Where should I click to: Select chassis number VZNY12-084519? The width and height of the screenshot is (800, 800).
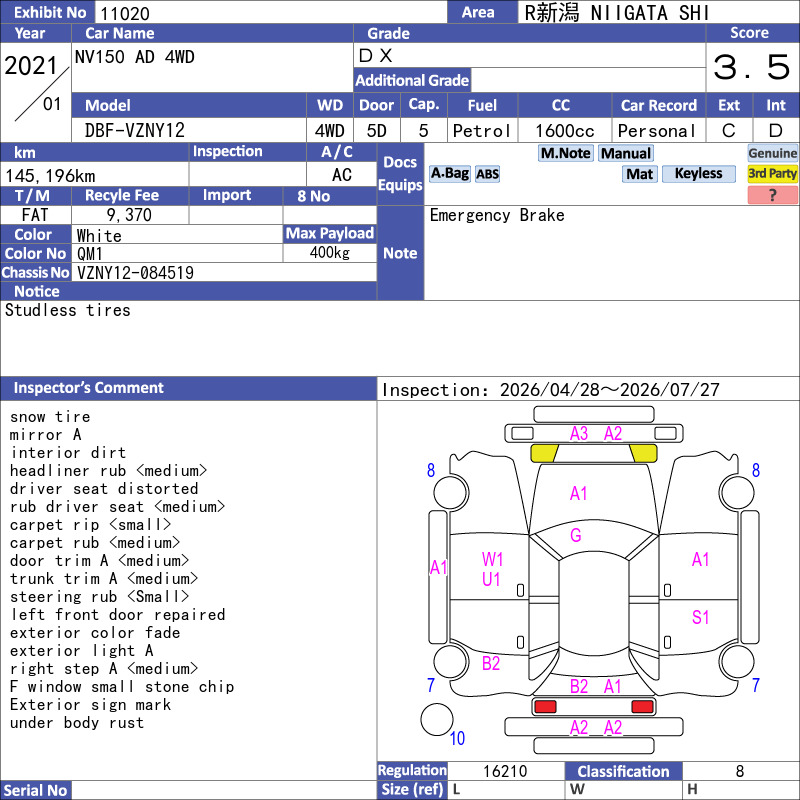click(135, 273)
